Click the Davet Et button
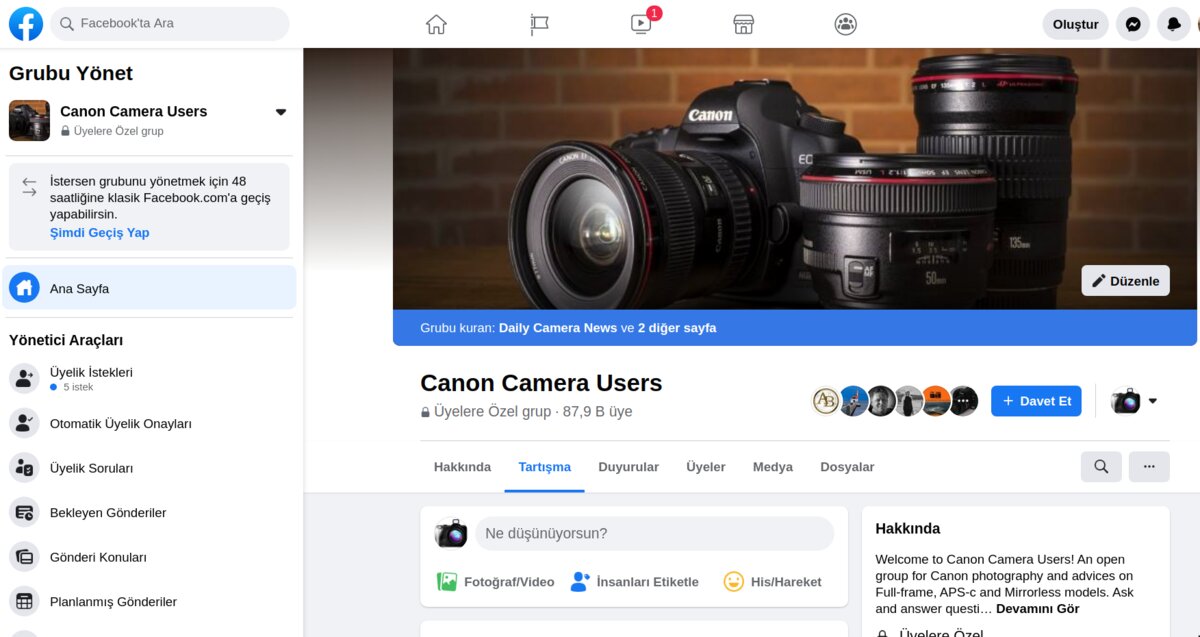The width and height of the screenshot is (1200, 637). (x=1036, y=401)
